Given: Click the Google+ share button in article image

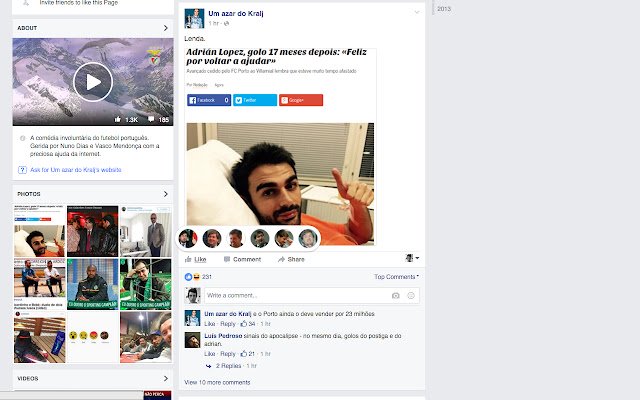Looking at the screenshot, I should [x=301, y=100].
